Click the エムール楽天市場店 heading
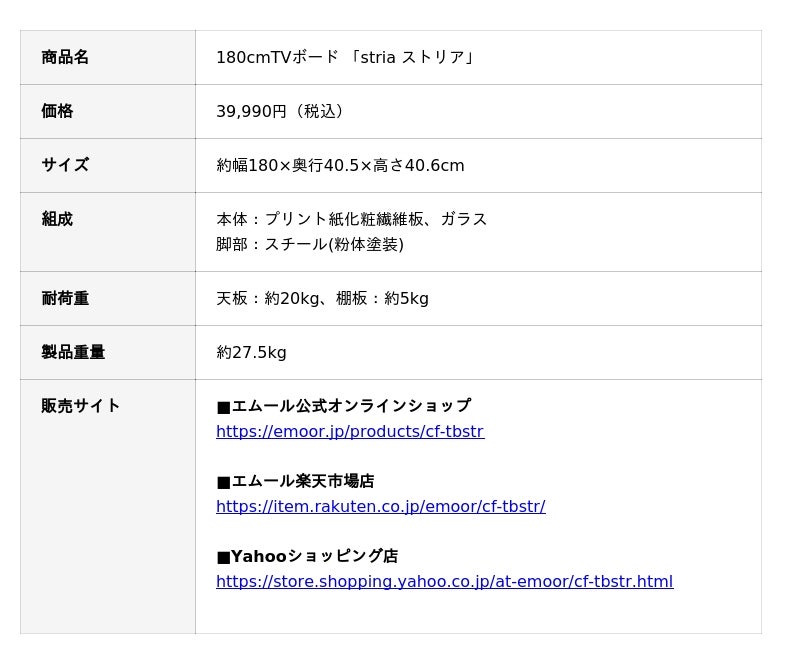The image size is (800, 664). point(295,481)
